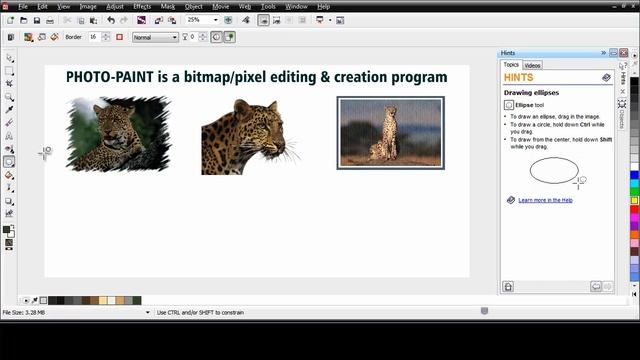Click the Hints home button at panel bottom
Viewport: 640px width, 360px height.
508,287
